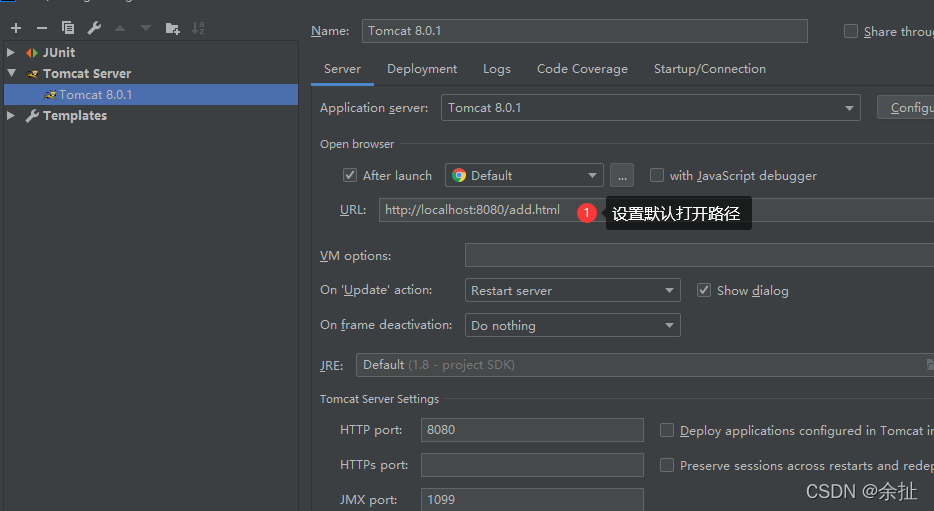
Task: Expand the Templates tree node
Action: click(11, 116)
